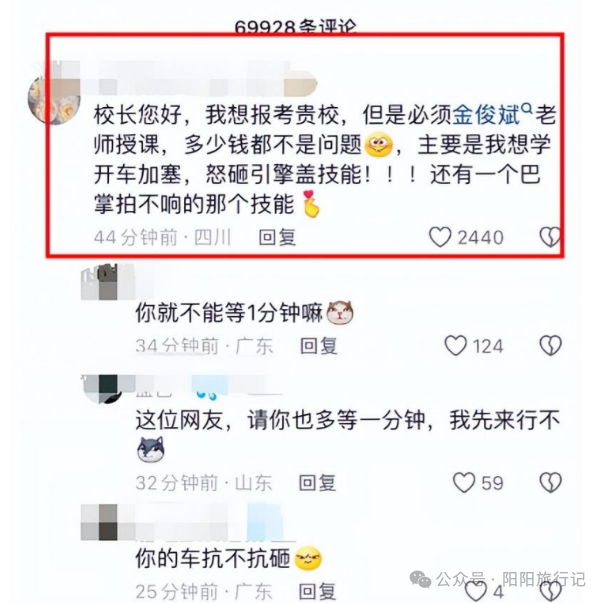Dislike the 你的车抗不抗砸 reply
605x603 pixels.
pos(550,591)
